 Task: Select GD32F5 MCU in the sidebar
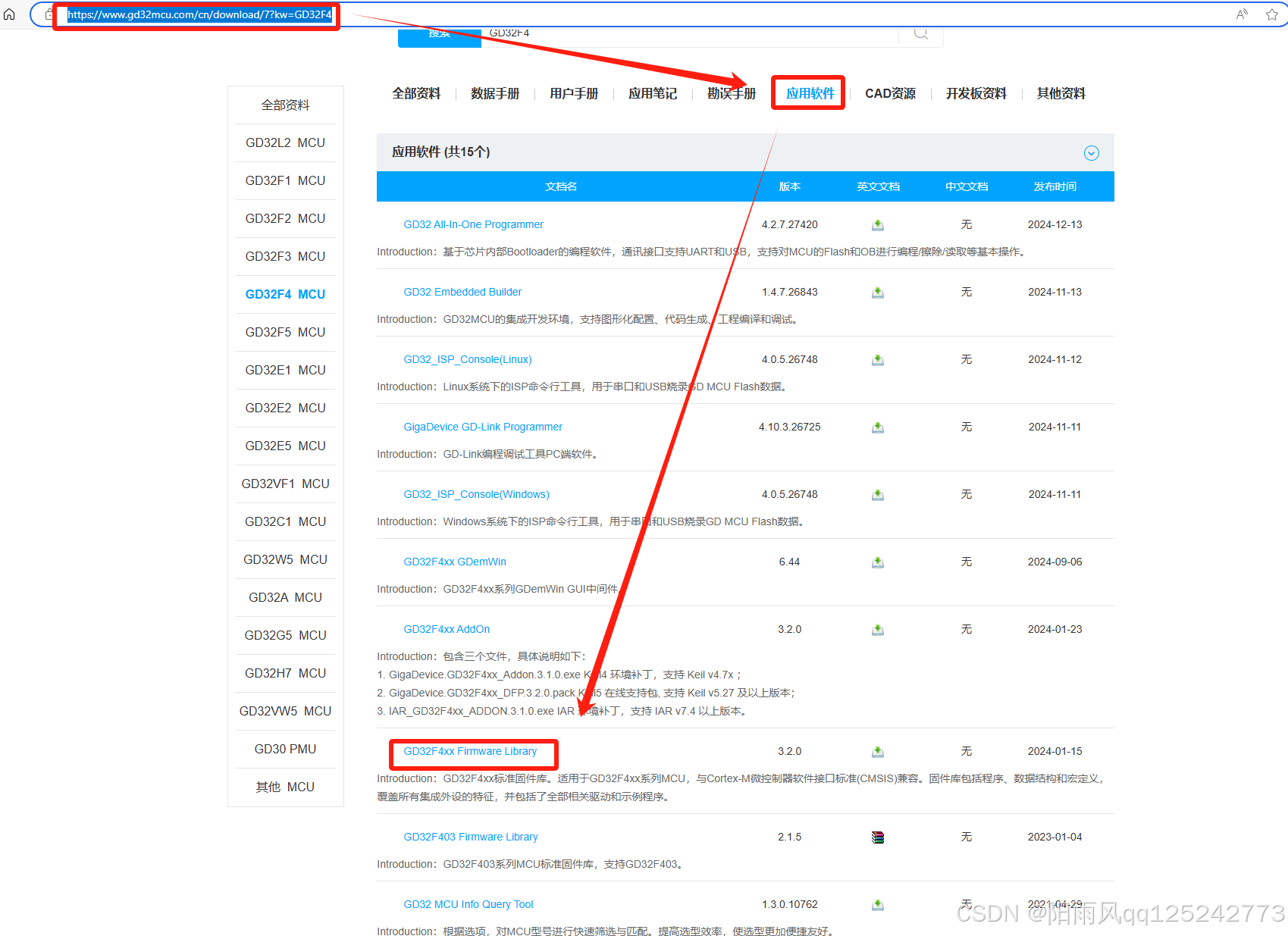(285, 332)
